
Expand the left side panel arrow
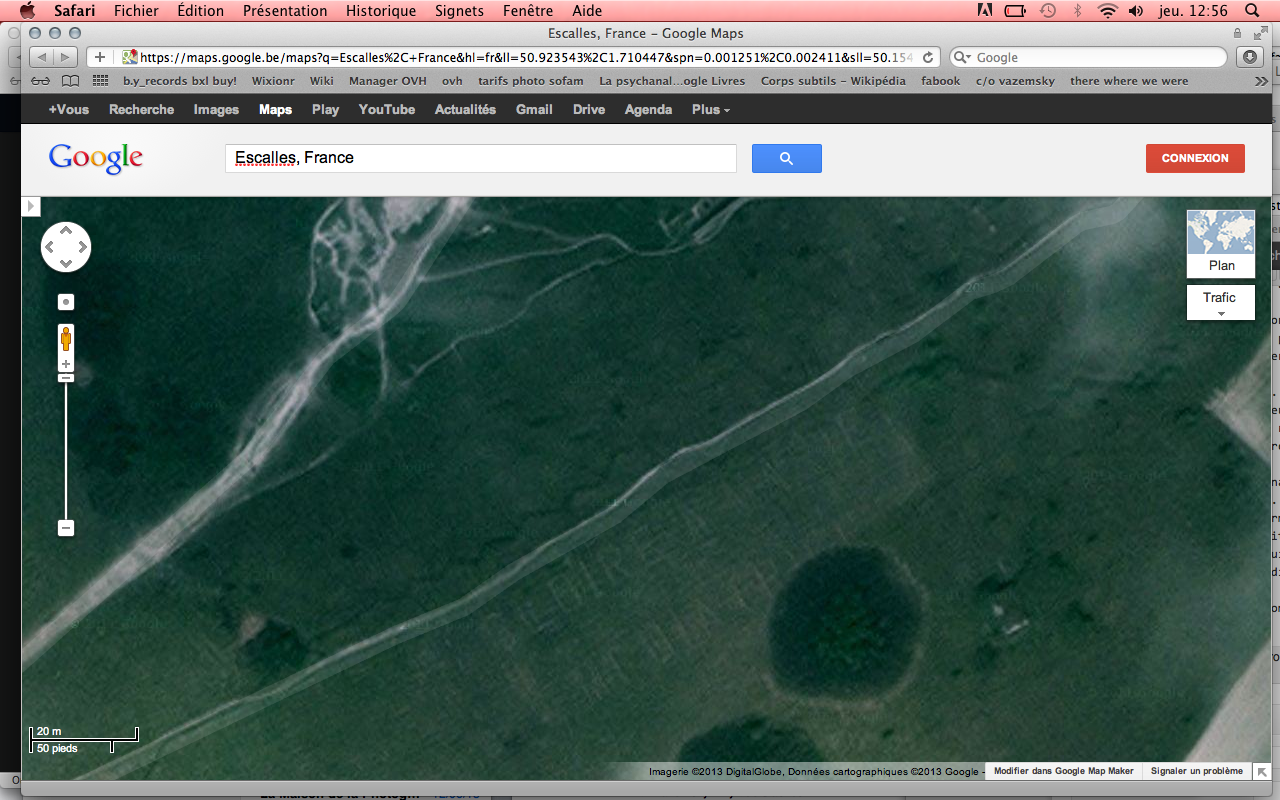[x=31, y=206]
